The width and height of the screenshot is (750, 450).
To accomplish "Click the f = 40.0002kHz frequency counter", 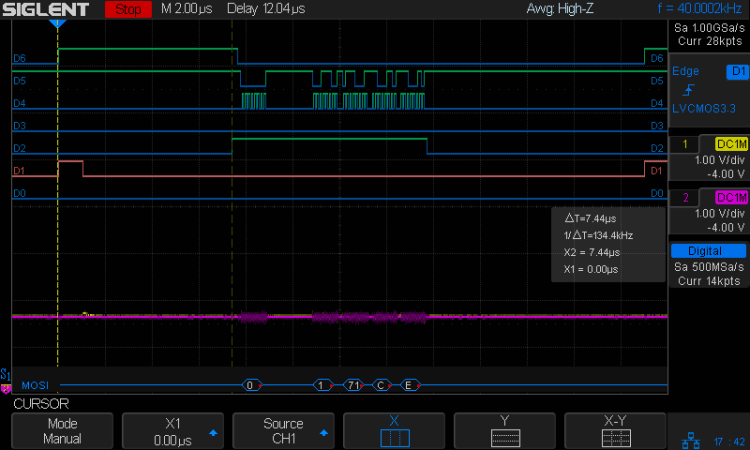I will (x=700, y=8).
